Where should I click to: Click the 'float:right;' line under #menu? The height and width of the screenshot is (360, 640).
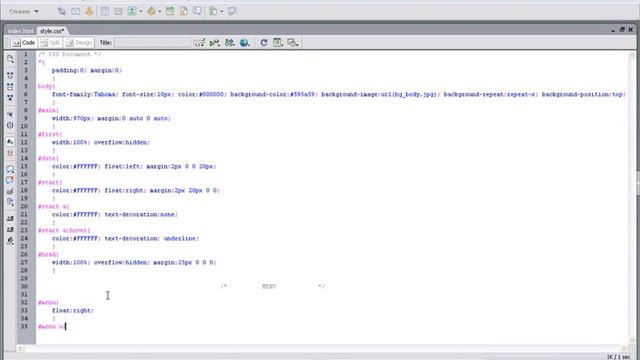73,311
